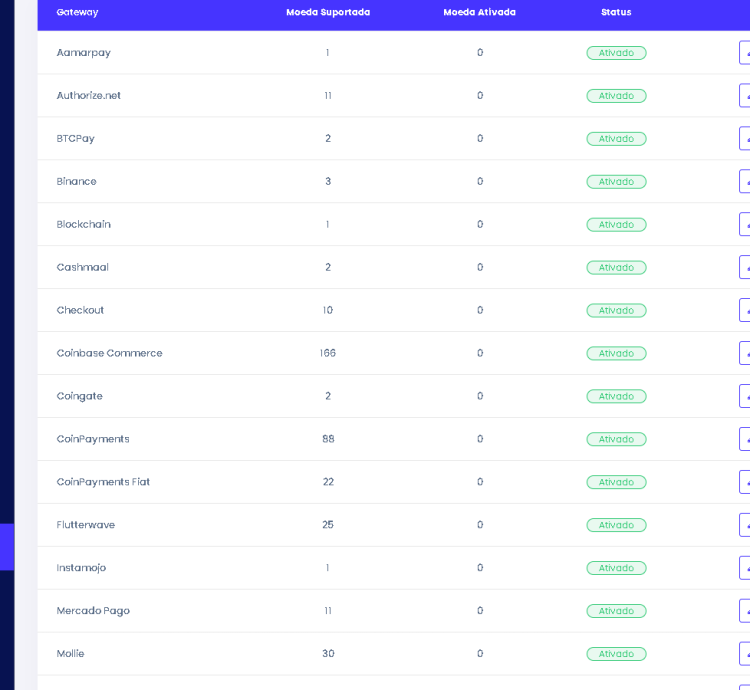Select the Checkout gateway name

pos(80,310)
